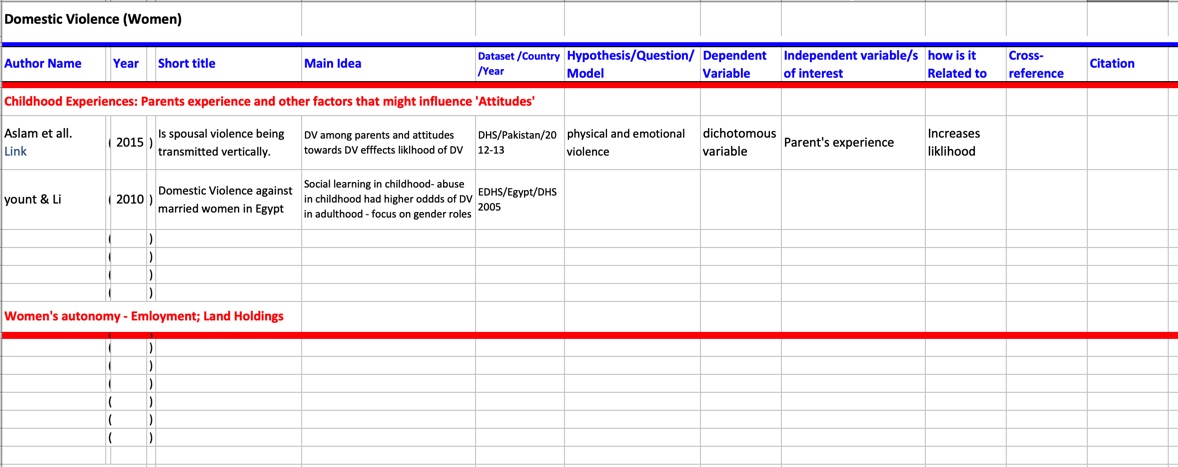Image resolution: width=1178 pixels, height=467 pixels.
Task: Click the 'DHS/Pakistan/2012-13' dataset cell
Action: point(517,143)
